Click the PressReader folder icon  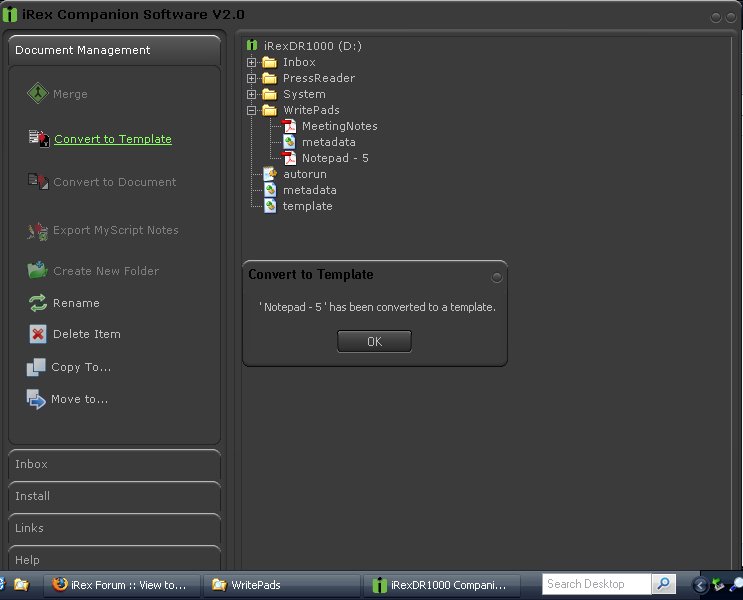click(x=270, y=78)
